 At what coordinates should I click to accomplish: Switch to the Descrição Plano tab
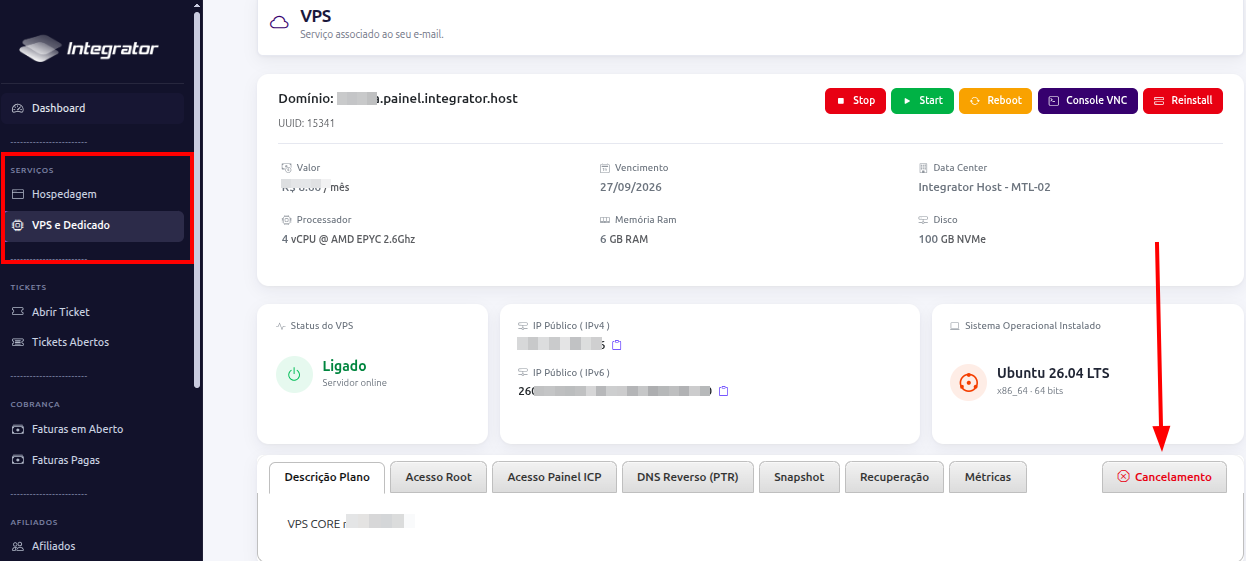[x=327, y=477]
